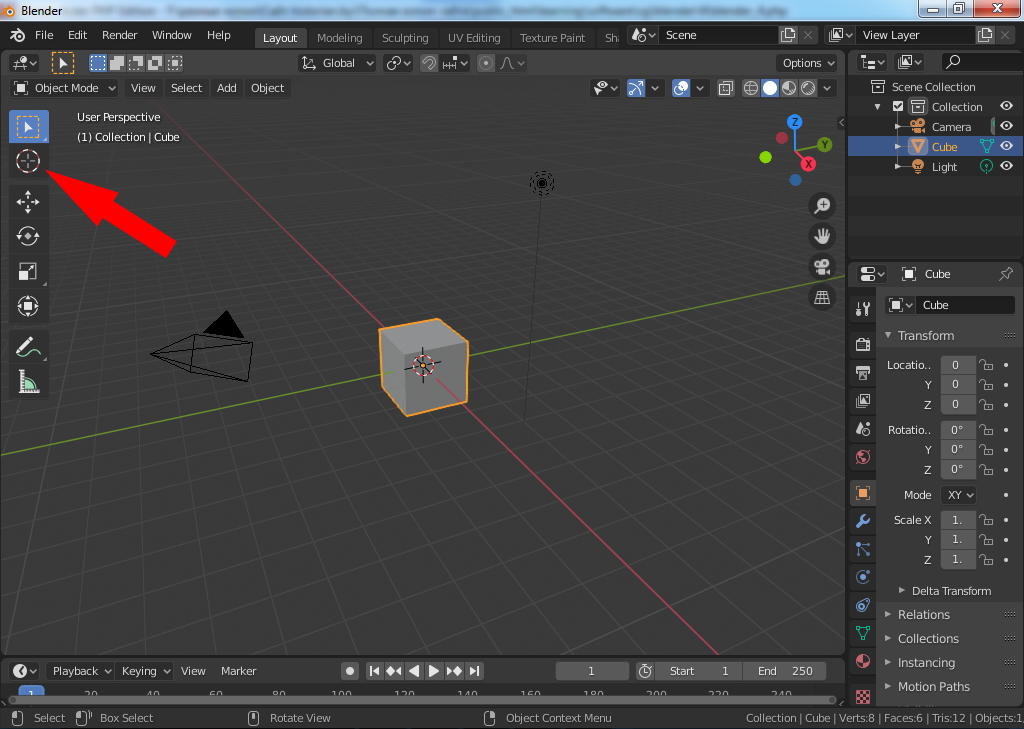Select the Annotate pencil tool
Viewport: 1024px width, 729px height.
(x=28, y=347)
